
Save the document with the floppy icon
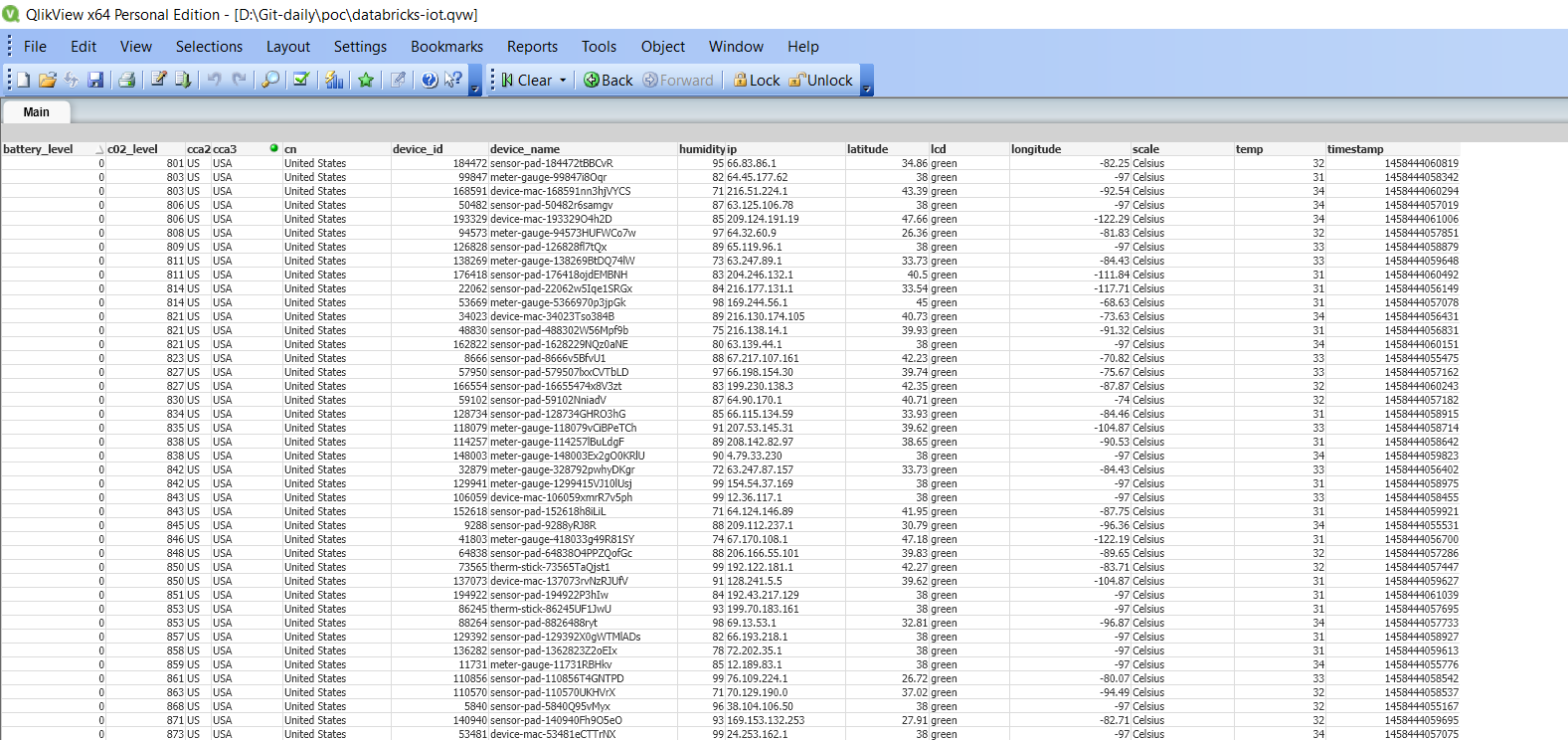point(95,80)
